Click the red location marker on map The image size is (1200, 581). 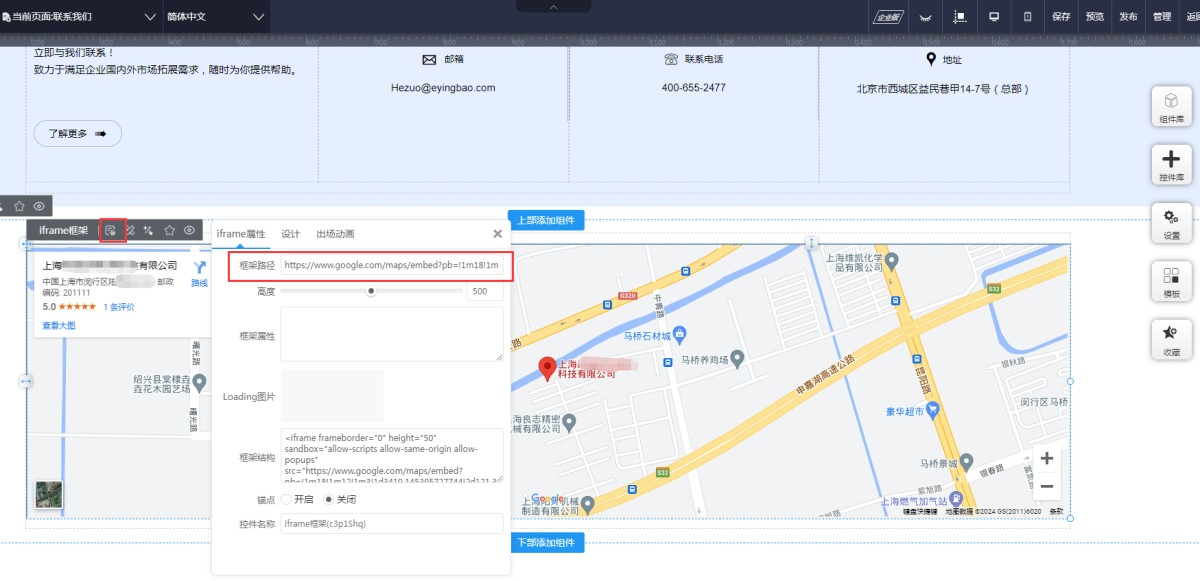click(547, 369)
